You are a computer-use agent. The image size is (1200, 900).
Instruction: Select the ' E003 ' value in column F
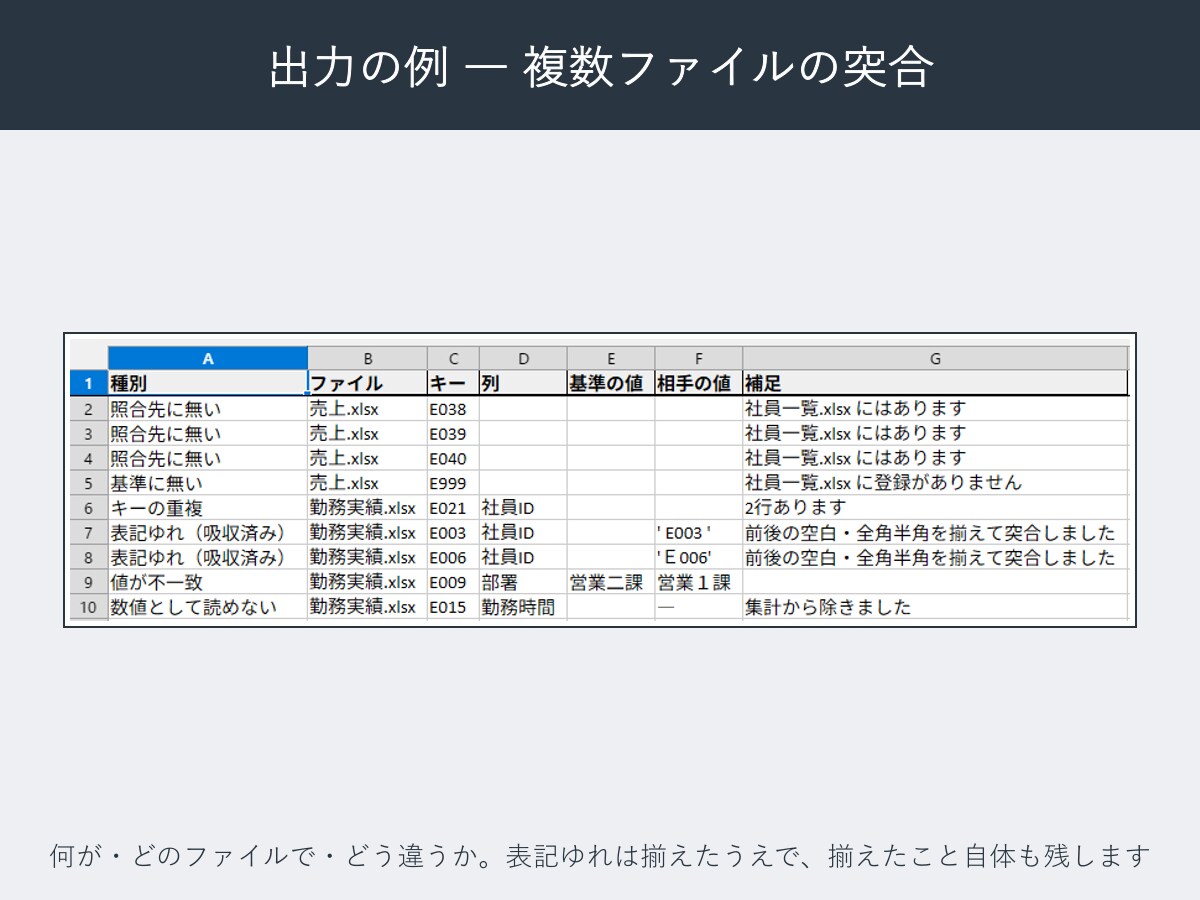(x=699, y=533)
